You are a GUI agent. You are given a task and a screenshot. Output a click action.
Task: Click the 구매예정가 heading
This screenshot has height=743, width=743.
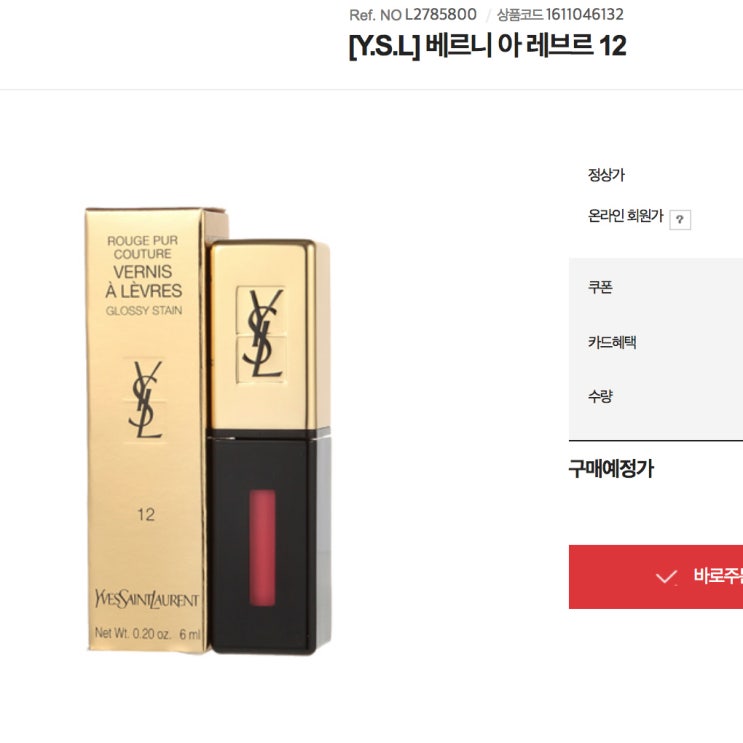click(x=611, y=469)
